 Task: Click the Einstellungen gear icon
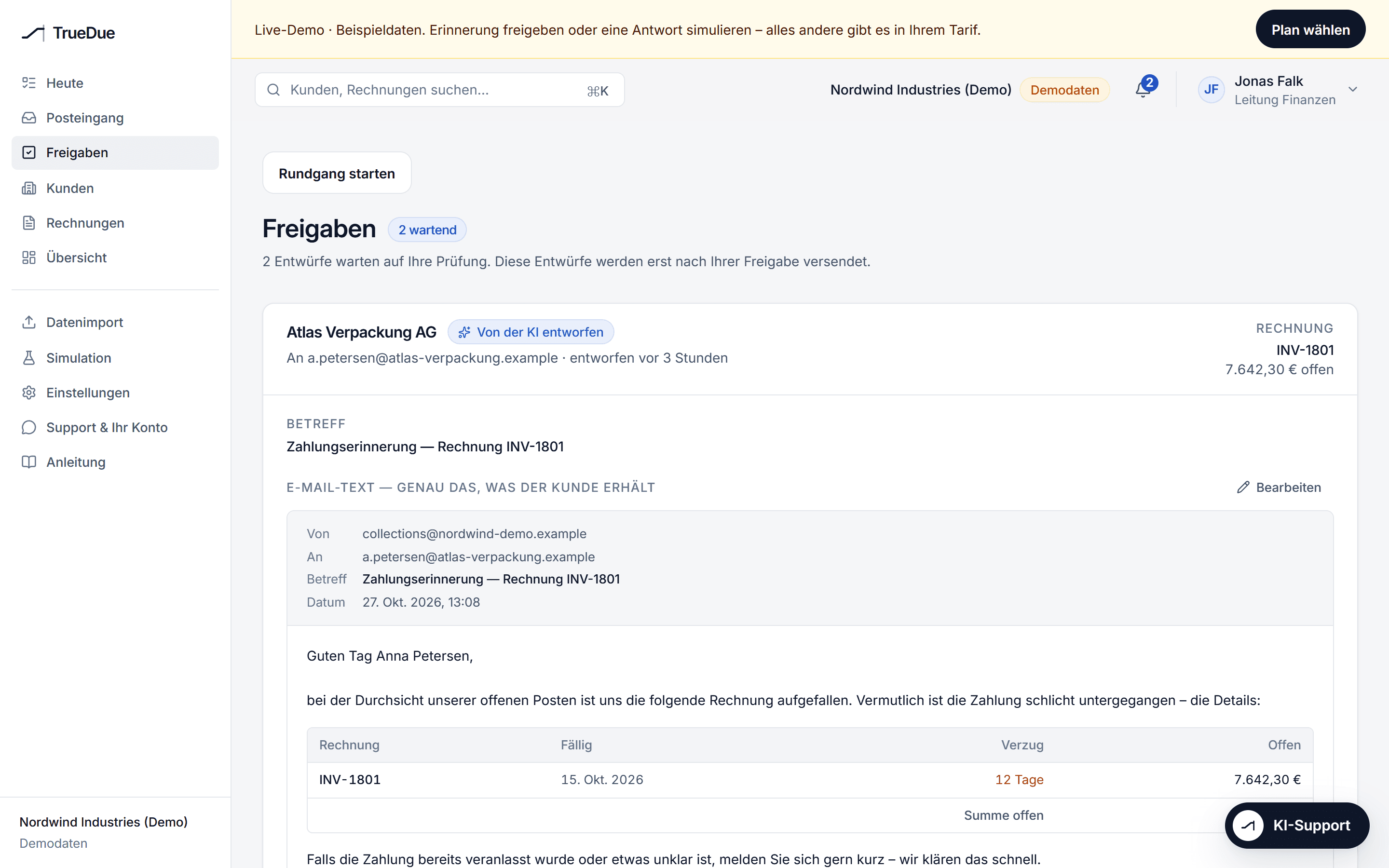(x=29, y=393)
